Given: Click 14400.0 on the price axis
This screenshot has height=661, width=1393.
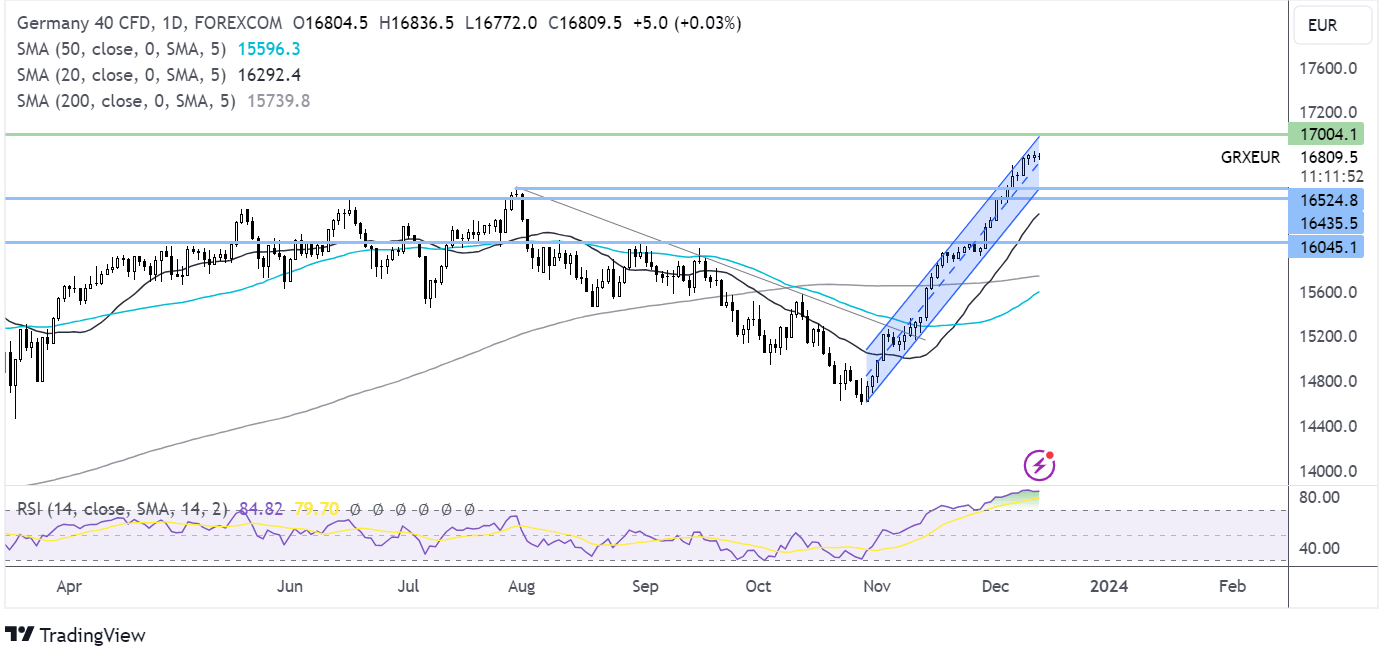Looking at the screenshot, I should coord(1329,426).
